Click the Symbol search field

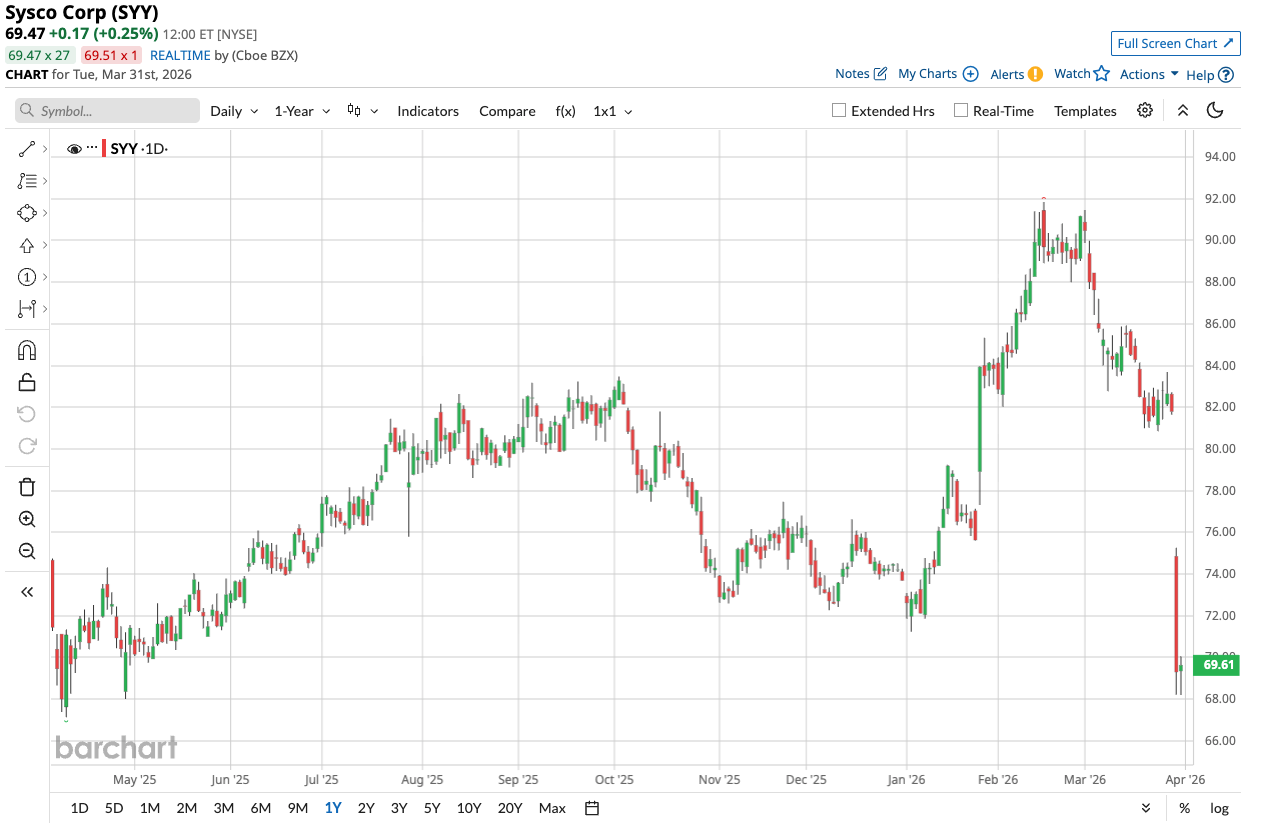108,111
